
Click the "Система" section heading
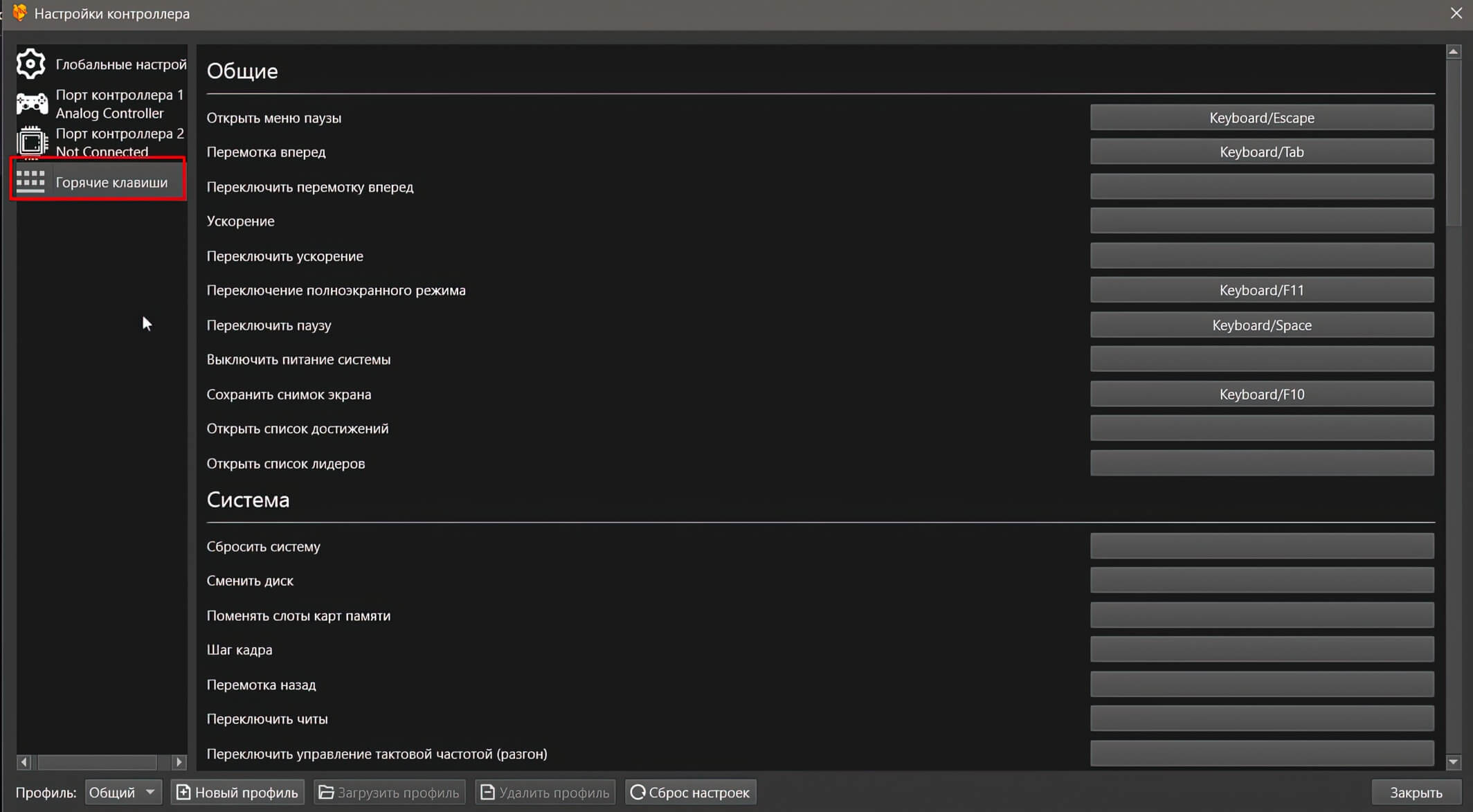click(x=248, y=500)
